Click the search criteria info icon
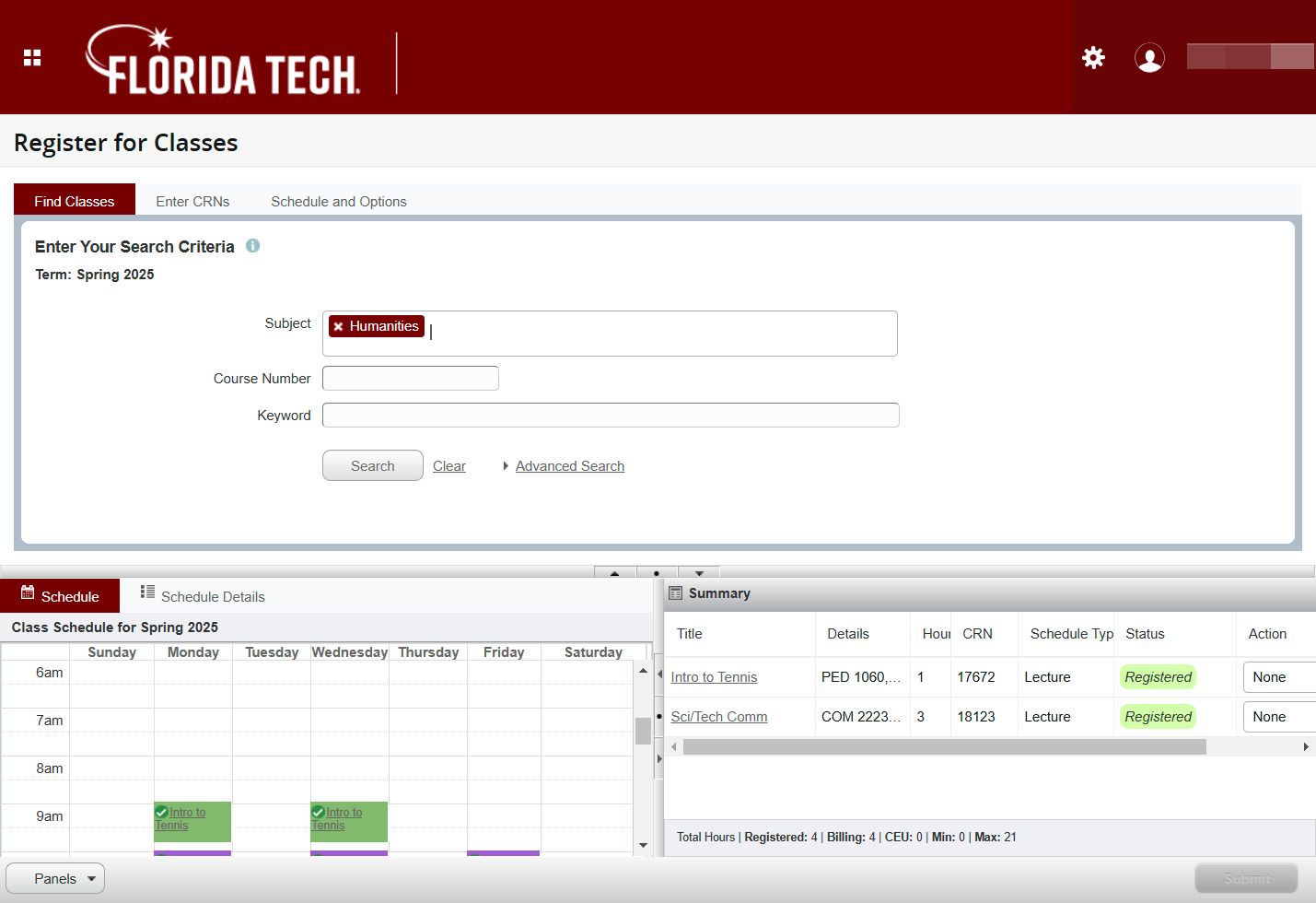The width and height of the screenshot is (1316, 903). 253,246
